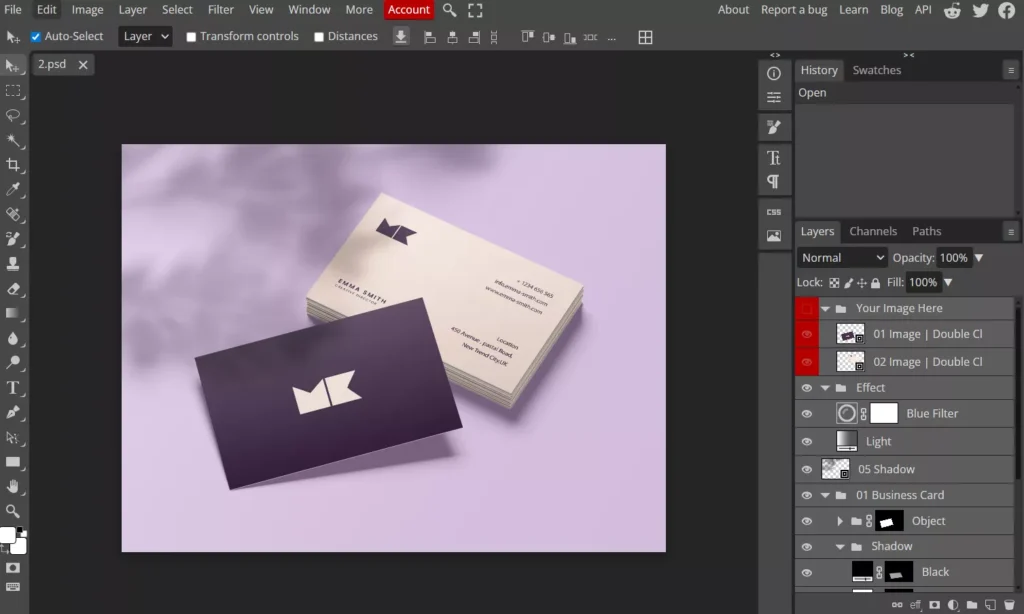Viewport: 1024px width, 614px height.
Task: Select the Clone Stamp tool
Action: pyautogui.click(x=12, y=264)
